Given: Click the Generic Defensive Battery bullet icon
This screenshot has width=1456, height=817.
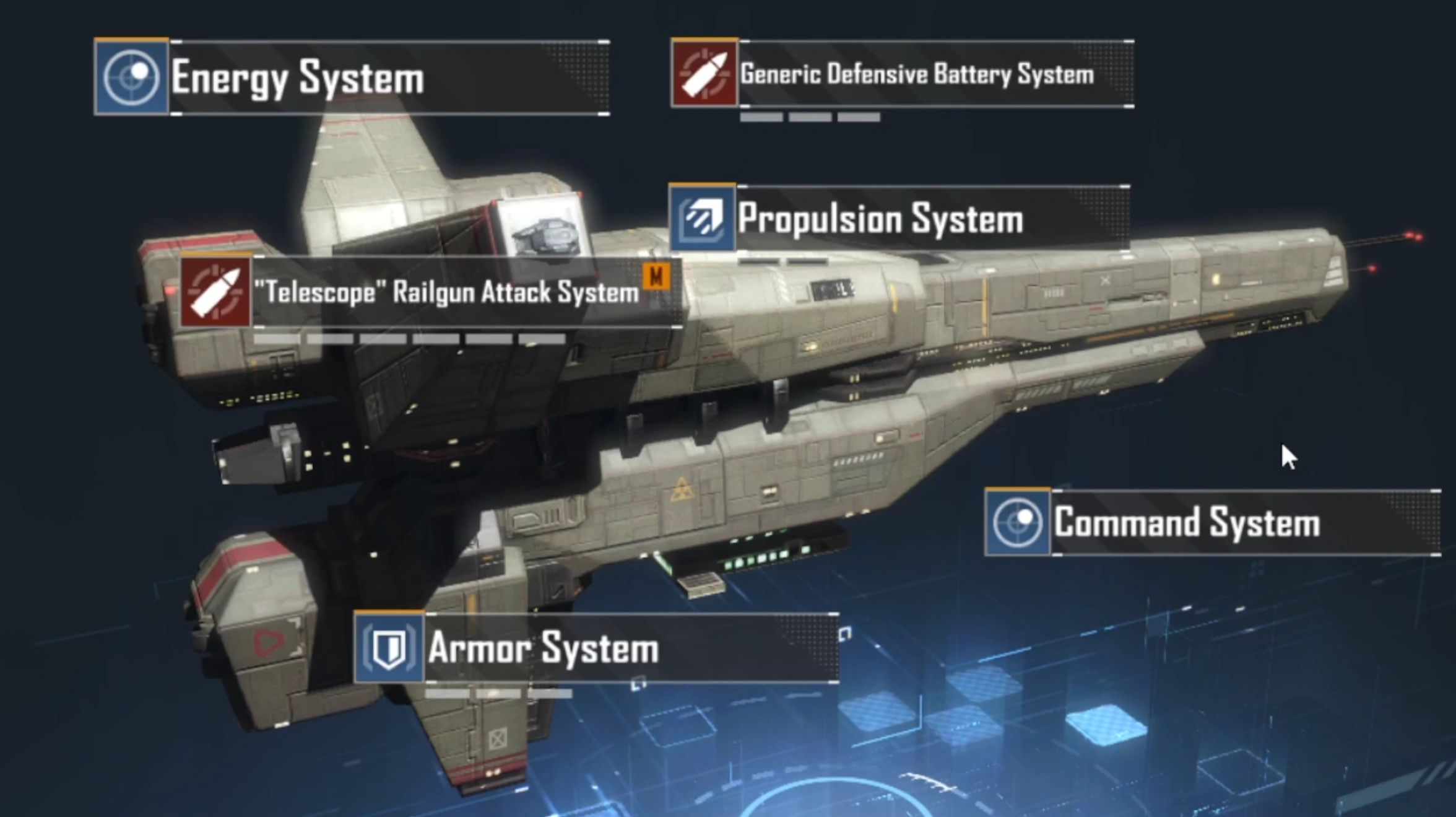Looking at the screenshot, I should click(x=704, y=73).
